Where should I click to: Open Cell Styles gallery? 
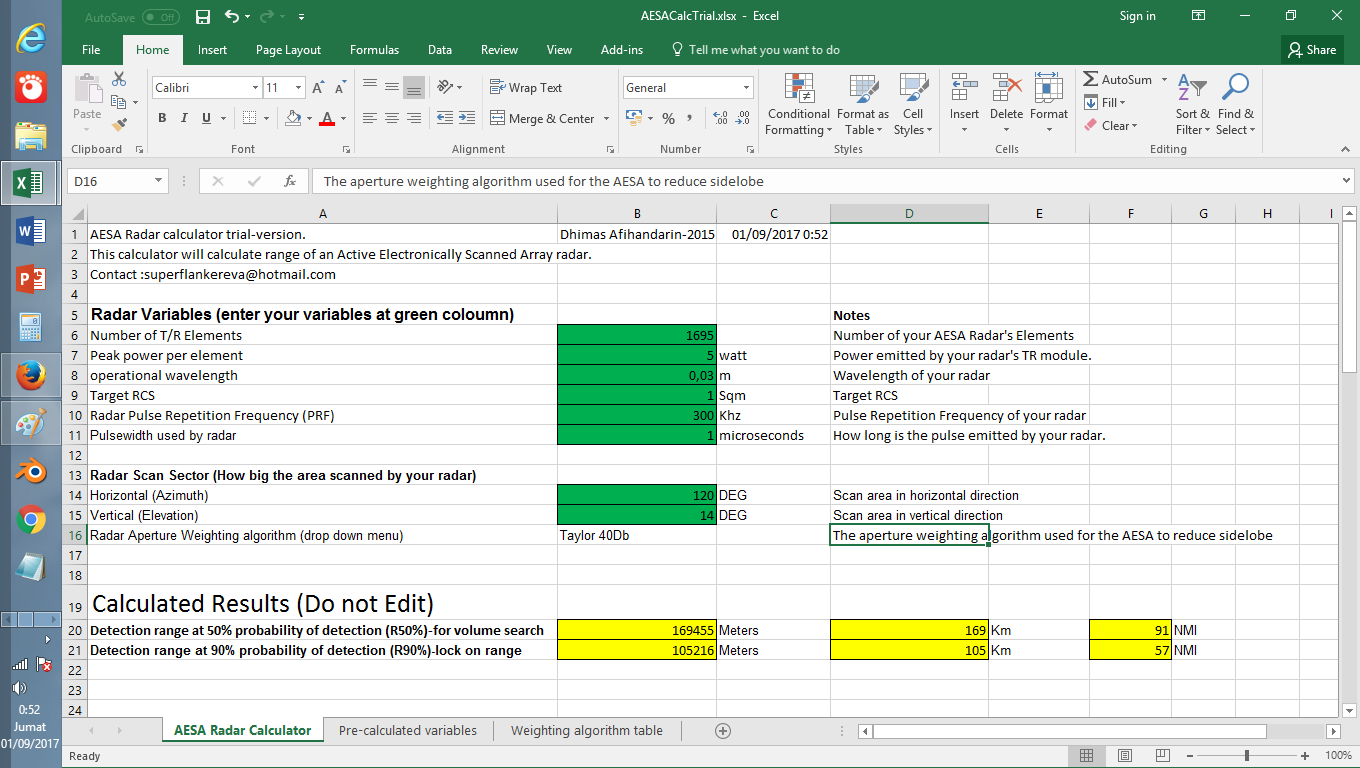click(913, 104)
